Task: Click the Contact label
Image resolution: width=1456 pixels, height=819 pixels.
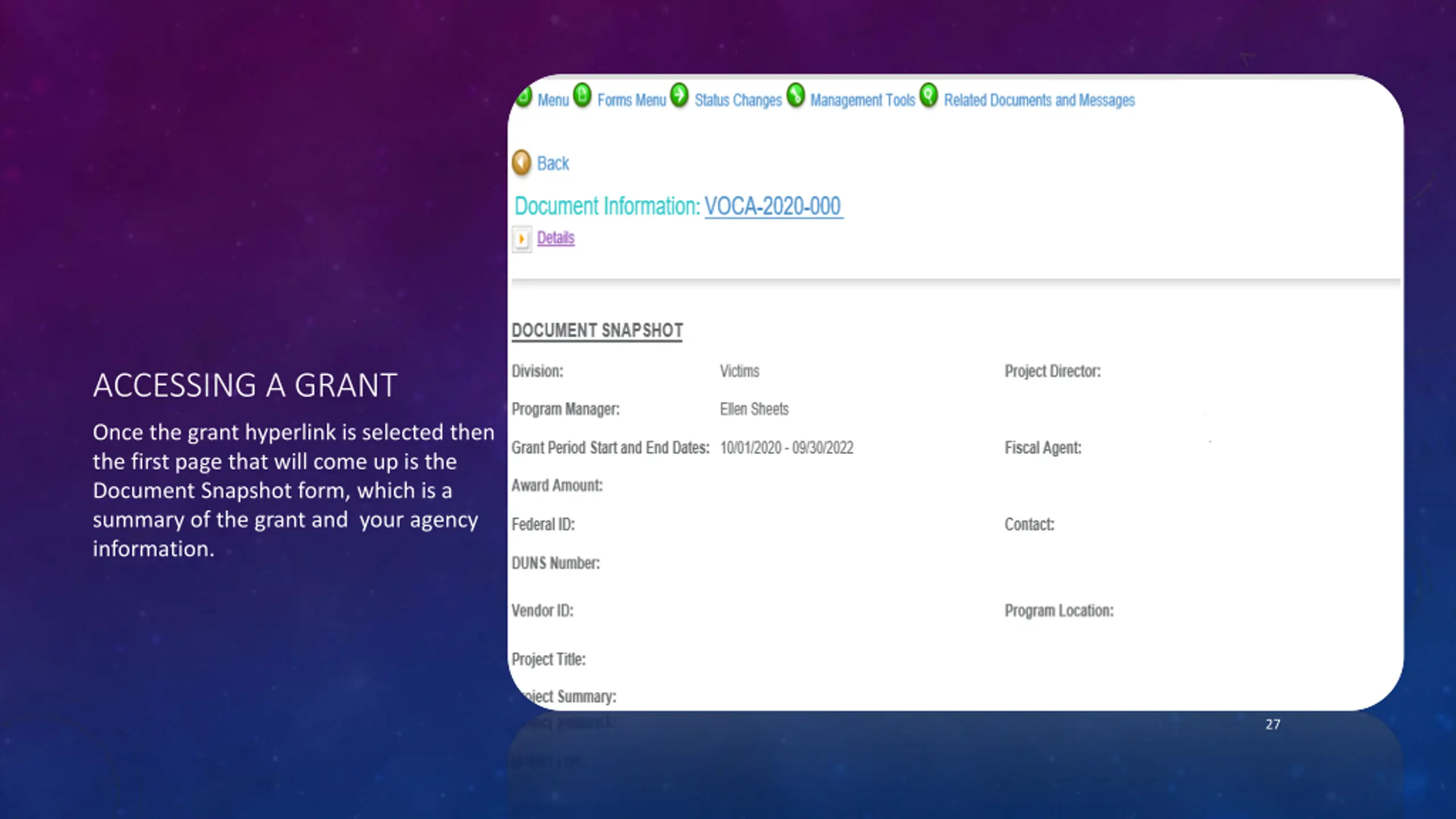Action: point(1029,524)
